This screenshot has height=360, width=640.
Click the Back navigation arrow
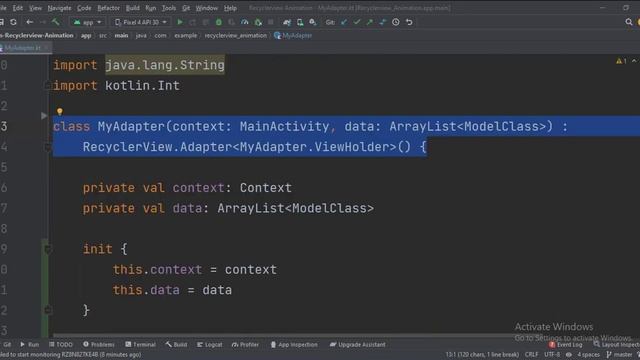29,22
